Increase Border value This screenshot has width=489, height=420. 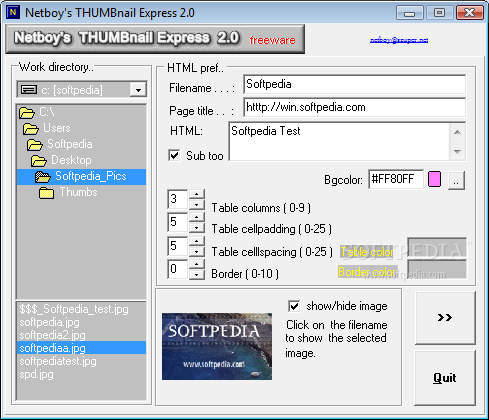coord(197,264)
